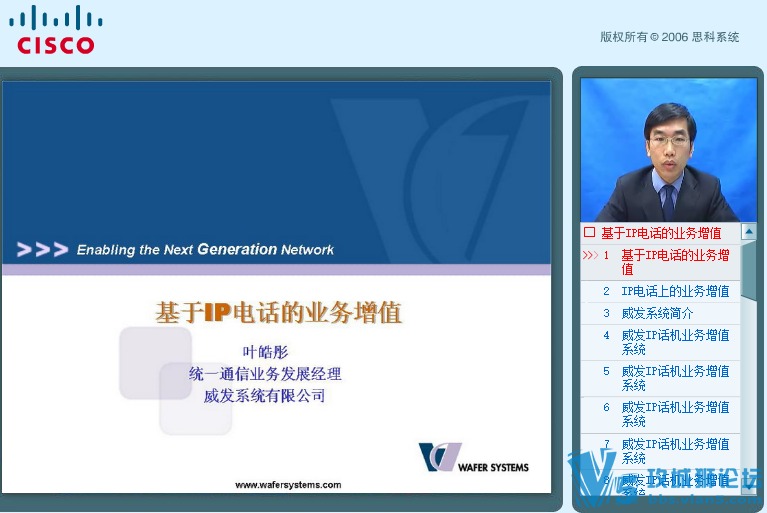
Task: Click the playlist header 基于IP电话的业务增值
Action: [x=661, y=233]
